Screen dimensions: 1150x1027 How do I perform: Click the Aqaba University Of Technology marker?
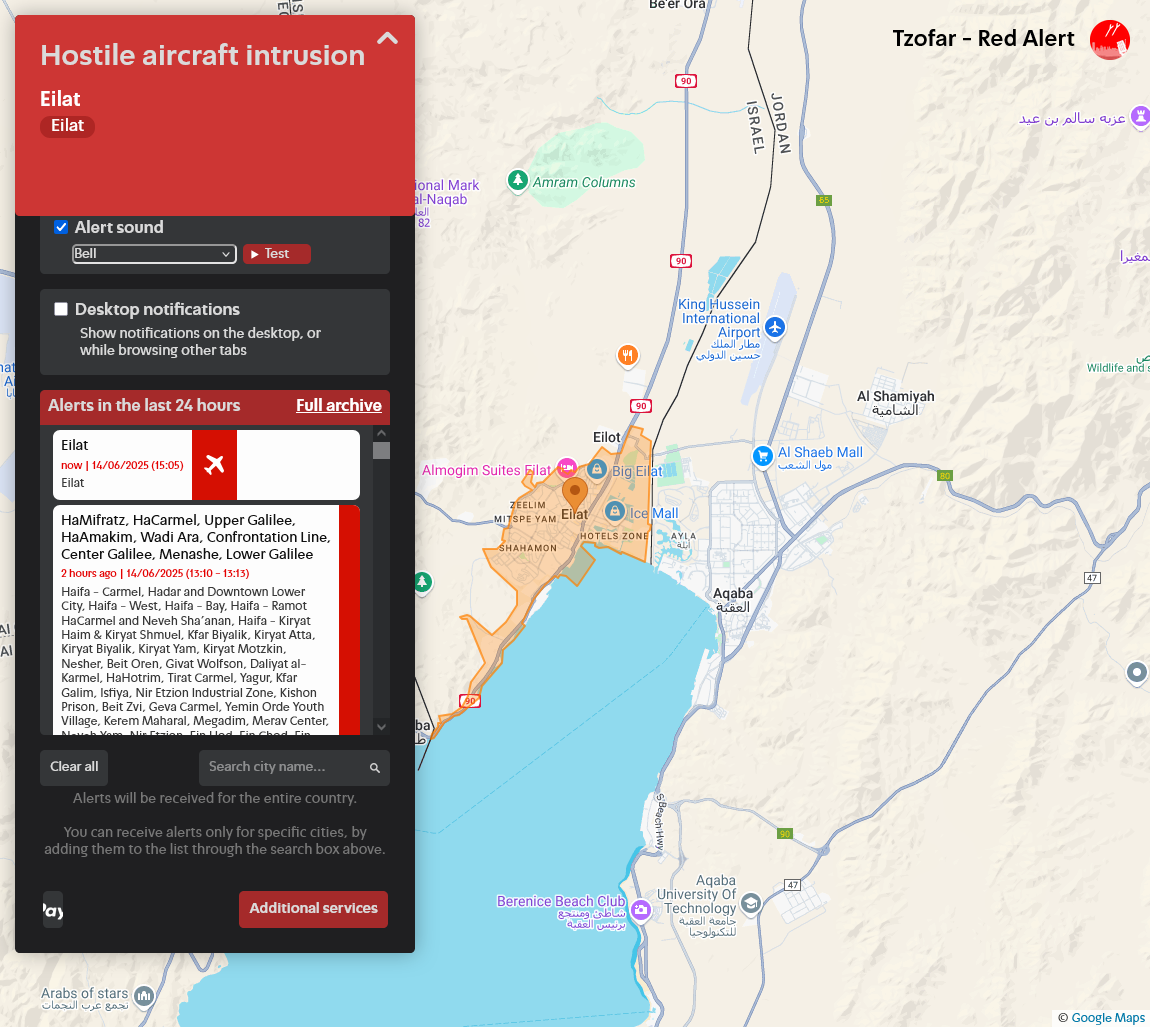click(751, 903)
